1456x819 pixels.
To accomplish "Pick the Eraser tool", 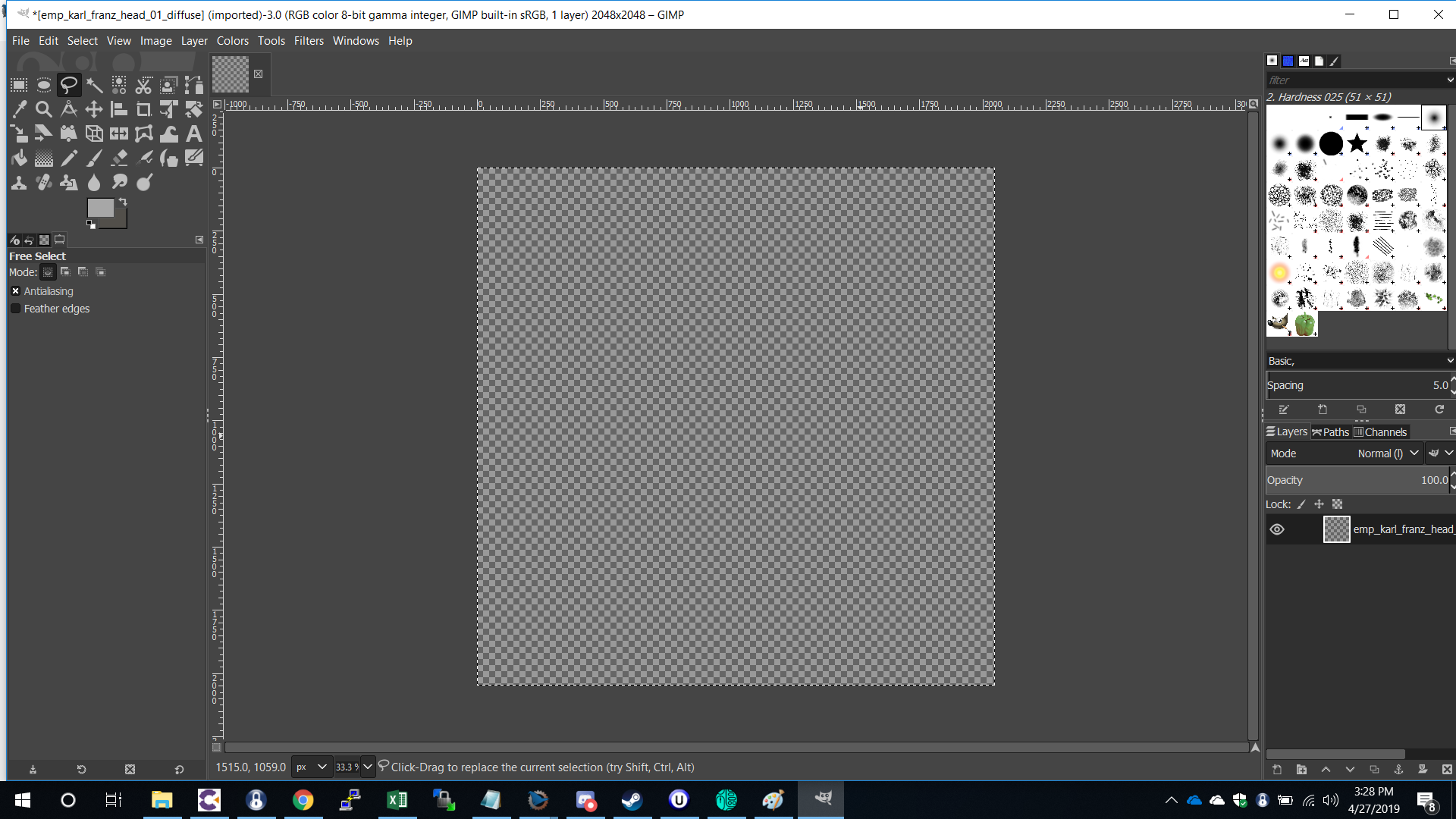I will click(119, 158).
